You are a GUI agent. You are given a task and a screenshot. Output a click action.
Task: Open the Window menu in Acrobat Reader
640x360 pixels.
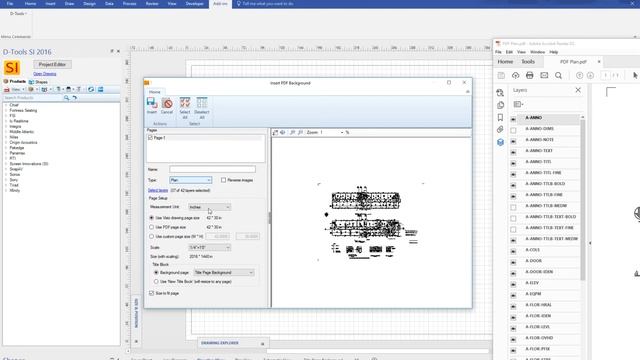(x=537, y=52)
